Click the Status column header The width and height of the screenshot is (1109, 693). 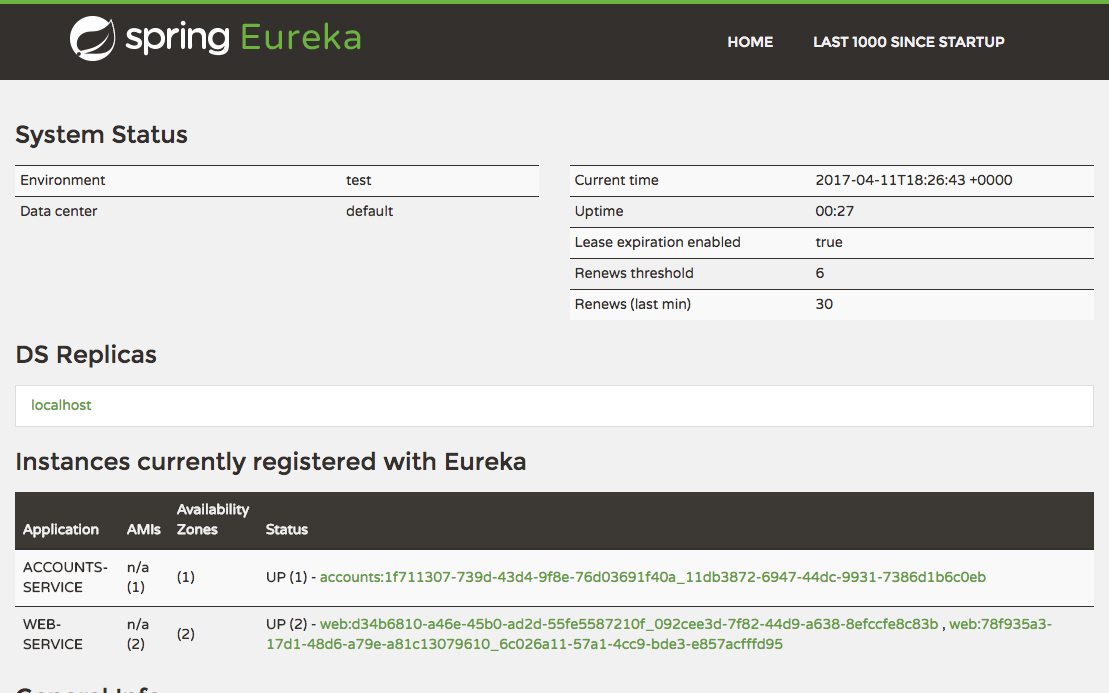[286, 530]
